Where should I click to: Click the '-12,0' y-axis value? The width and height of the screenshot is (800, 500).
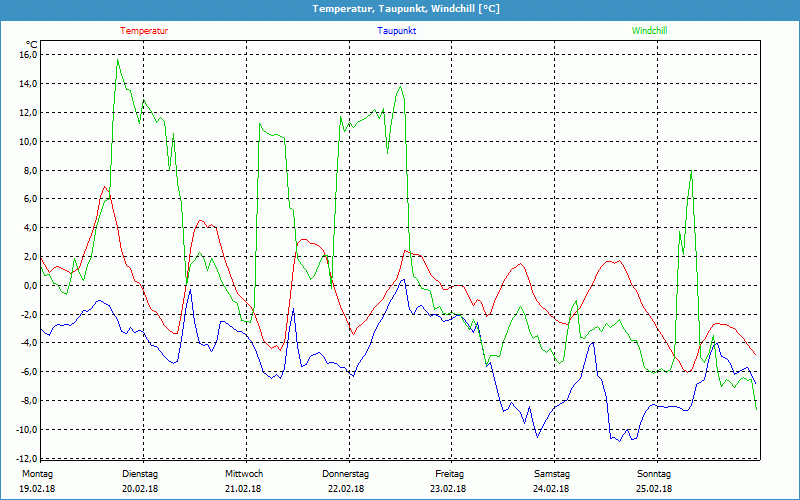pos(27,458)
